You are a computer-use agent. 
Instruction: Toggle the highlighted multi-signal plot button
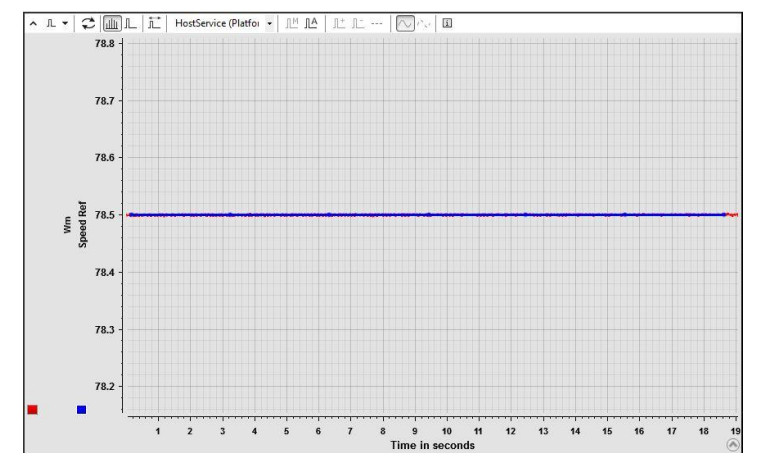pyautogui.click(x=109, y=20)
